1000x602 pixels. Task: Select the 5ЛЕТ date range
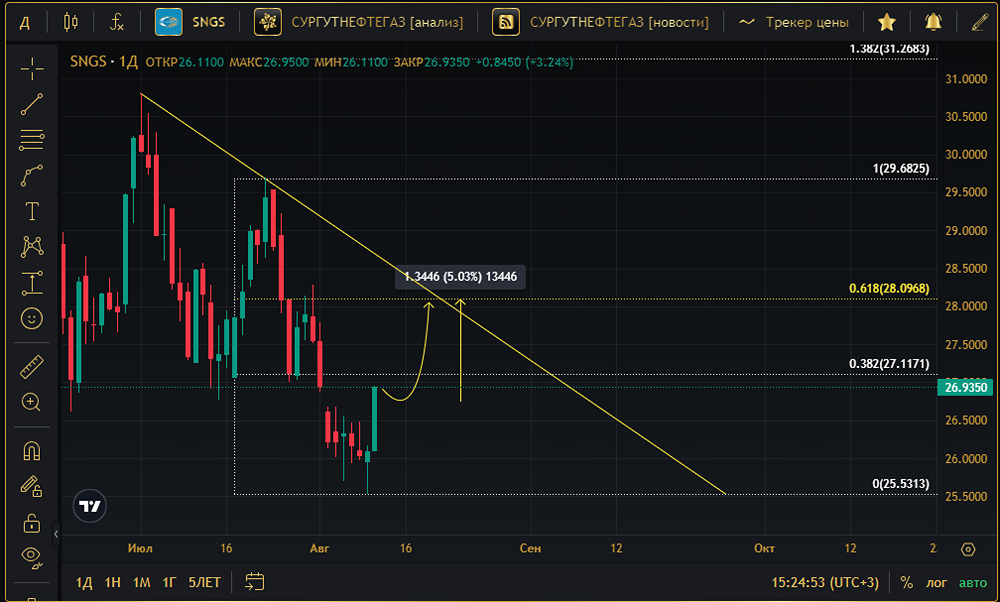point(204,582)
